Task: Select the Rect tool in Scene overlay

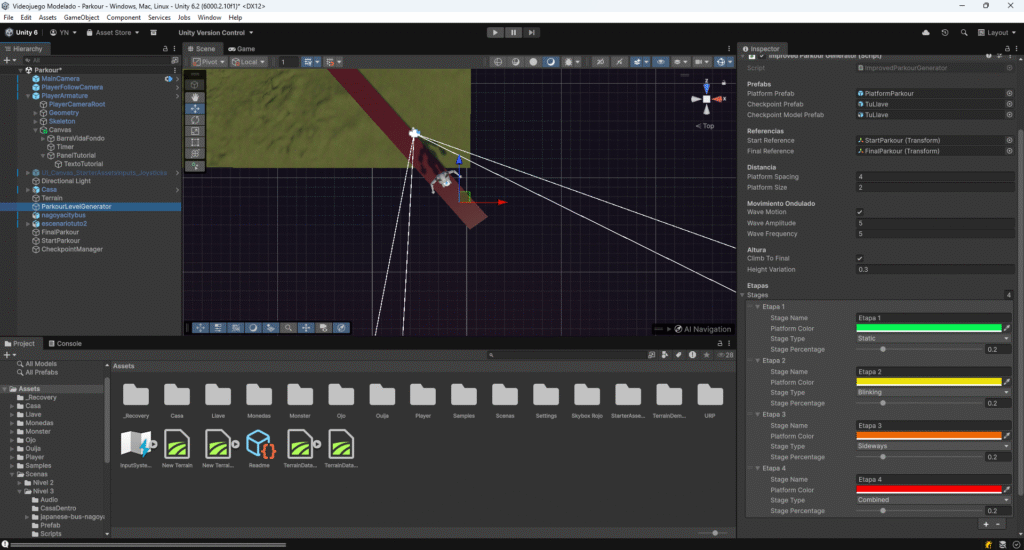Action: [195, 143]
